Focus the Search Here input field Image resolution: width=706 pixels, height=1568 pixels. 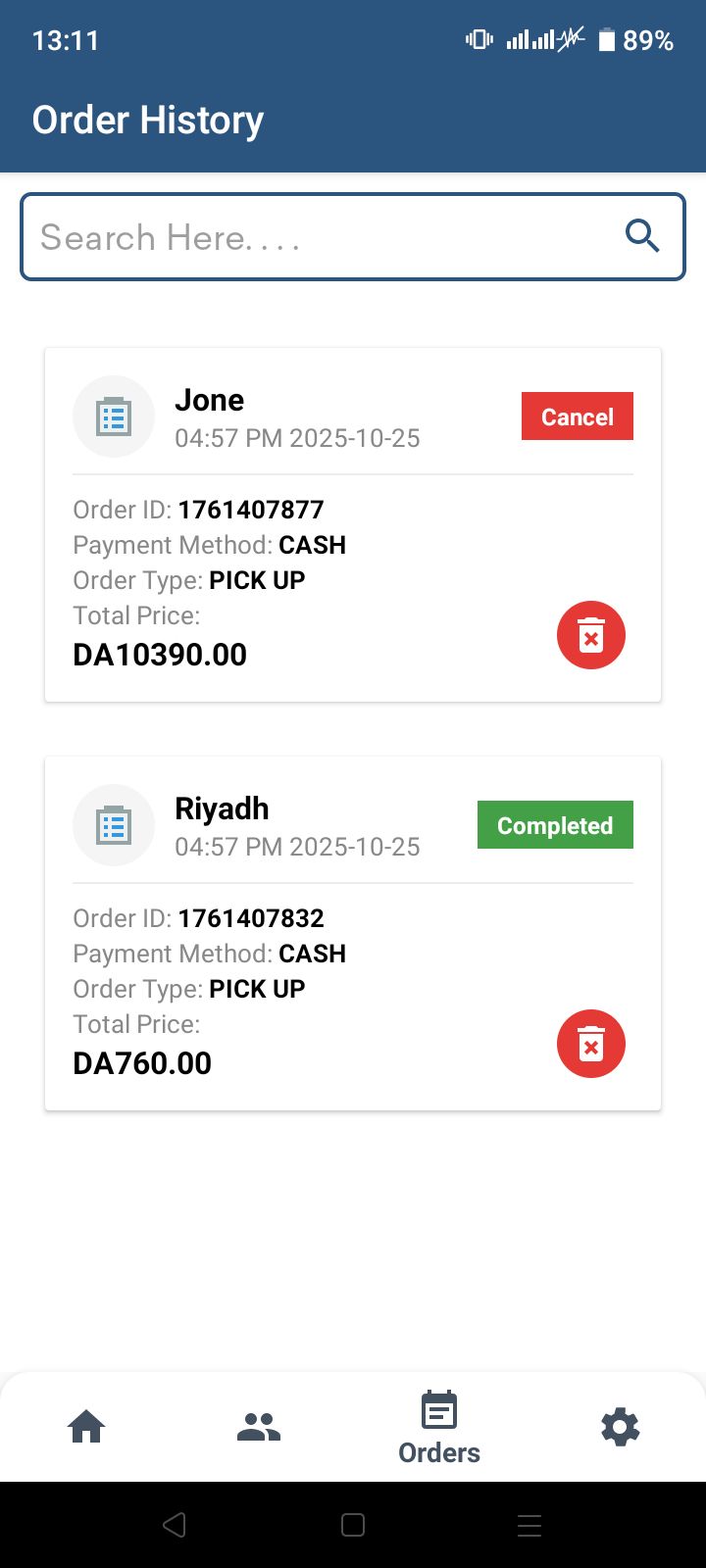click(x=324, y=237)
